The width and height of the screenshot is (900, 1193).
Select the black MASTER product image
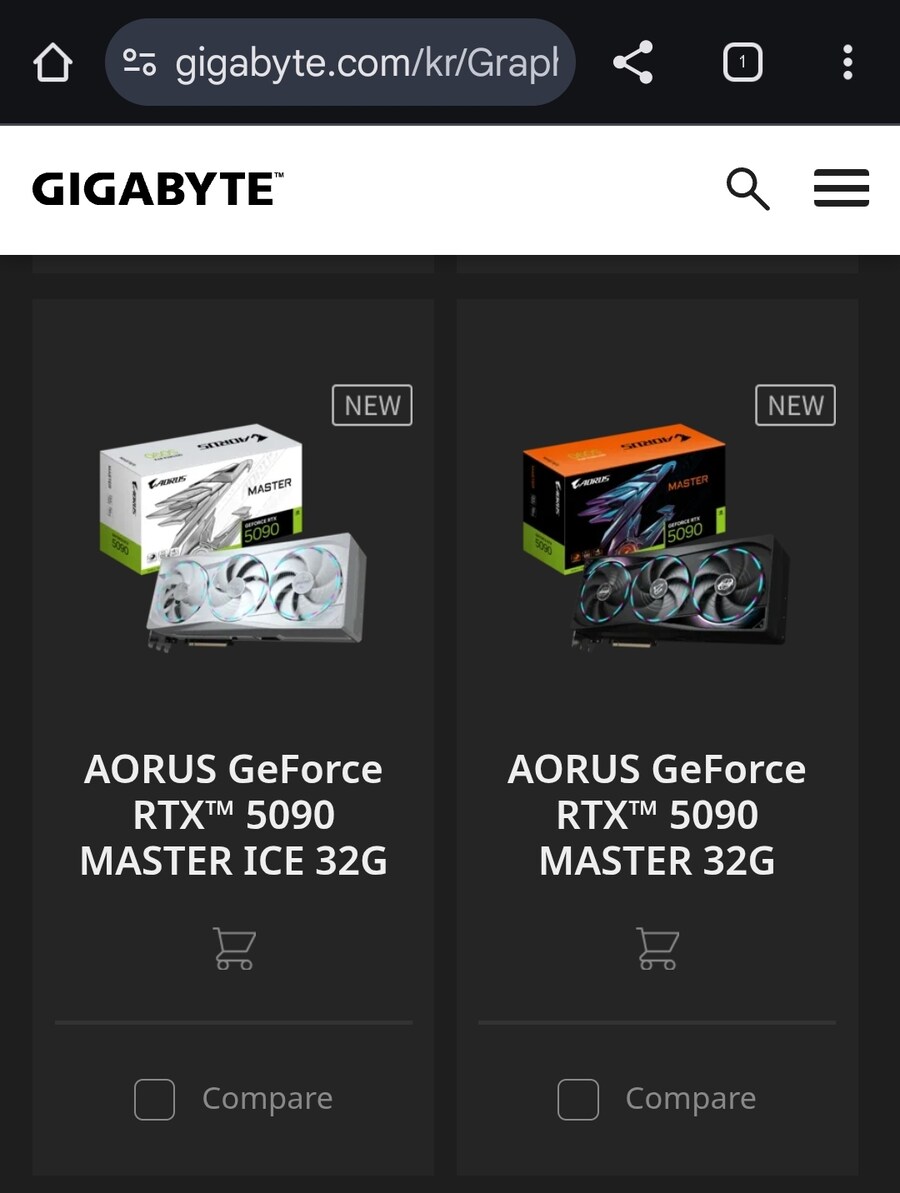tap(656, 536)
